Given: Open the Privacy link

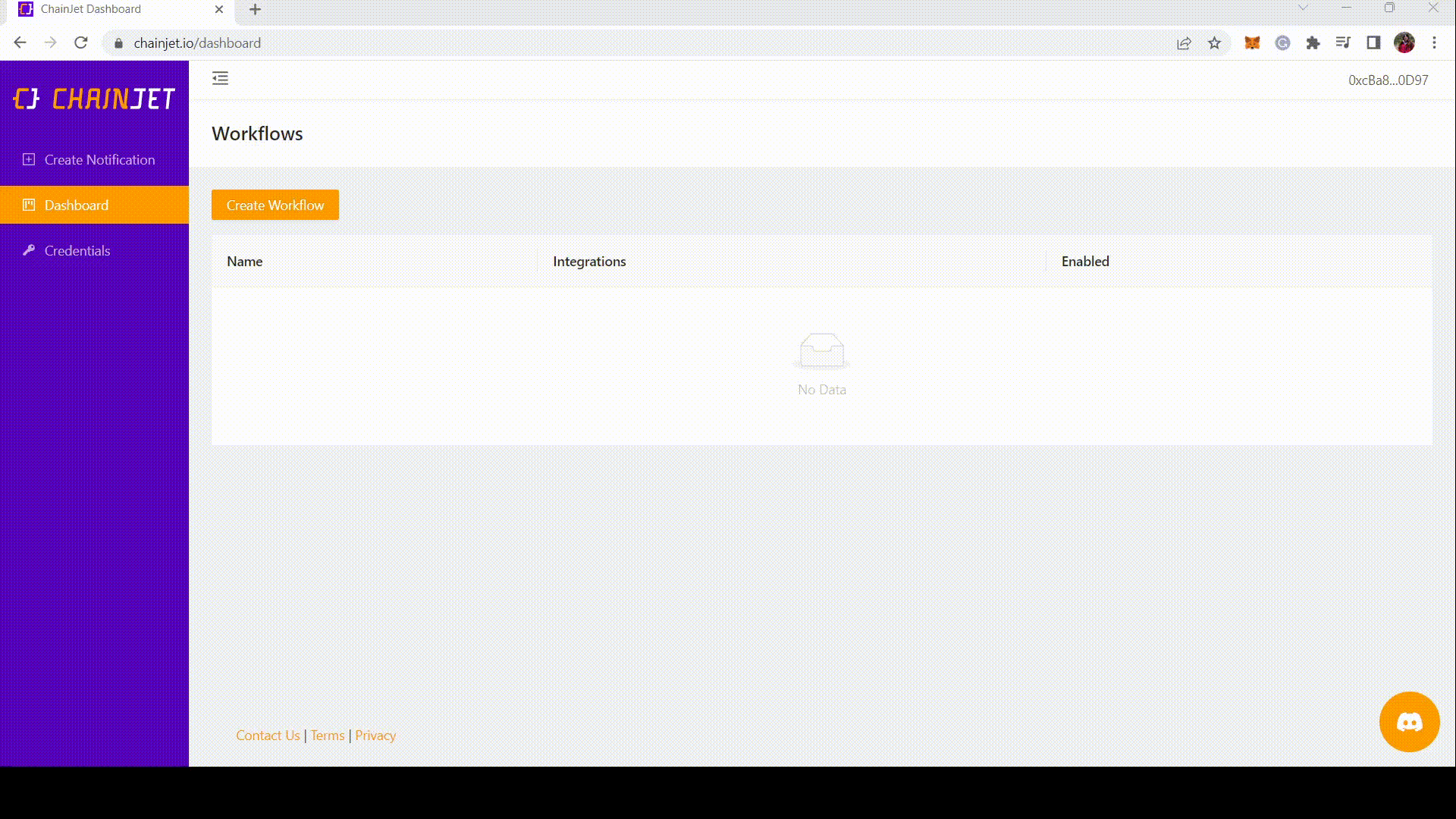Looking at the screenshot, I should coord(375,736).
